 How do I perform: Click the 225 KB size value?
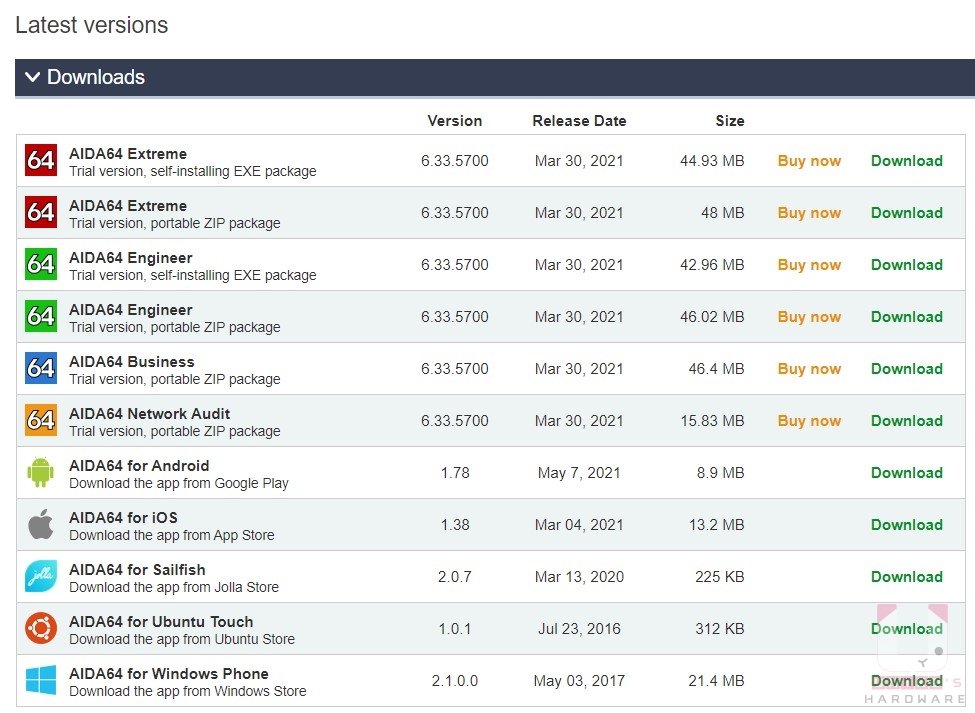click(719, 577)
